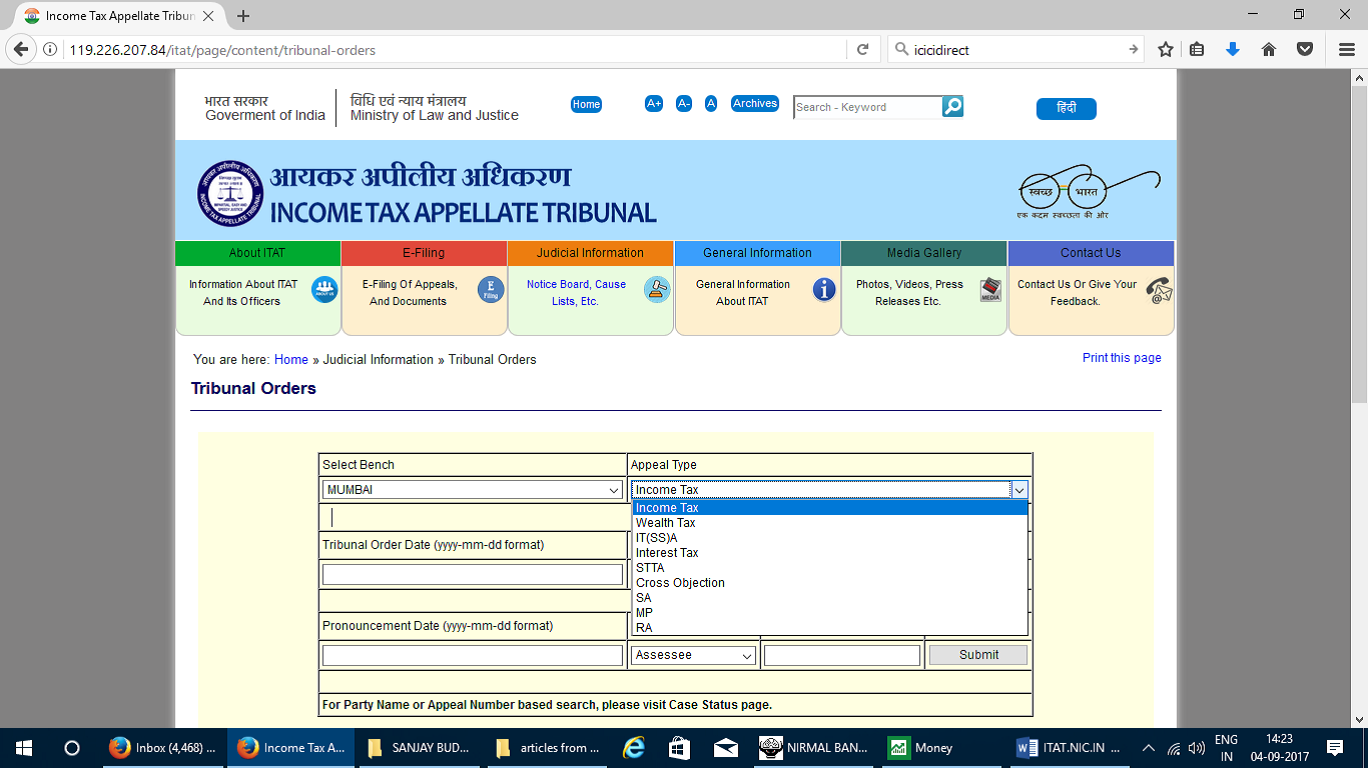Open the Select Bench MUMBAI dropdown
Screen dimensions: 1368x768
pyautogui.click(x=473, y=490)
